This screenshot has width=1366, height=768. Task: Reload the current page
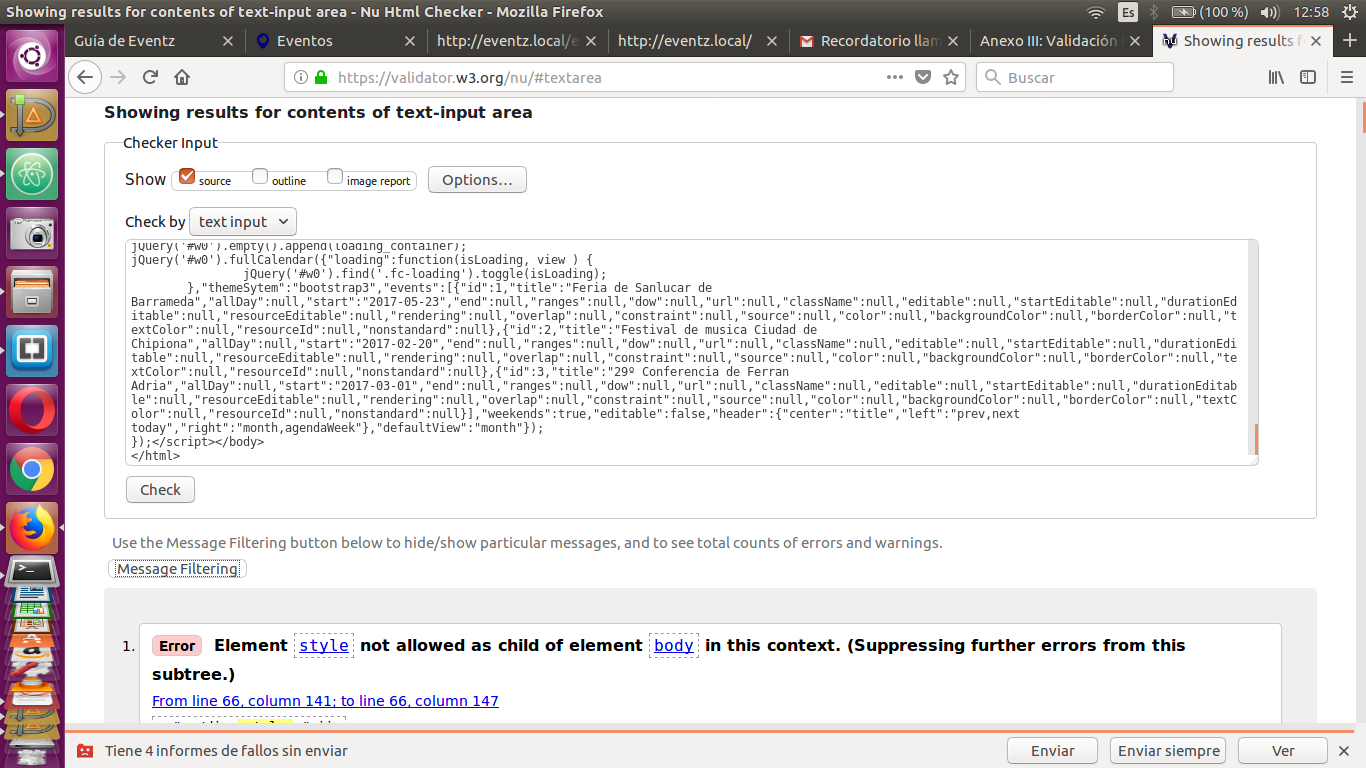(150, 77)
